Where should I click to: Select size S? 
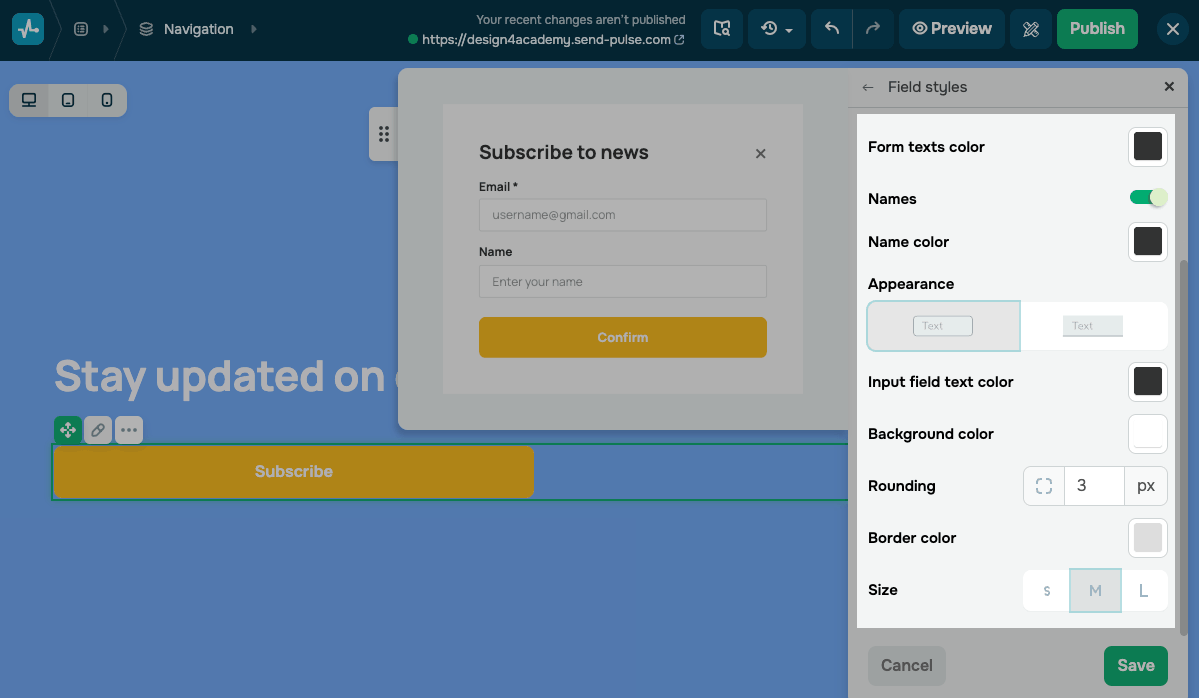pyautogui.click(x=1047, y=590)
